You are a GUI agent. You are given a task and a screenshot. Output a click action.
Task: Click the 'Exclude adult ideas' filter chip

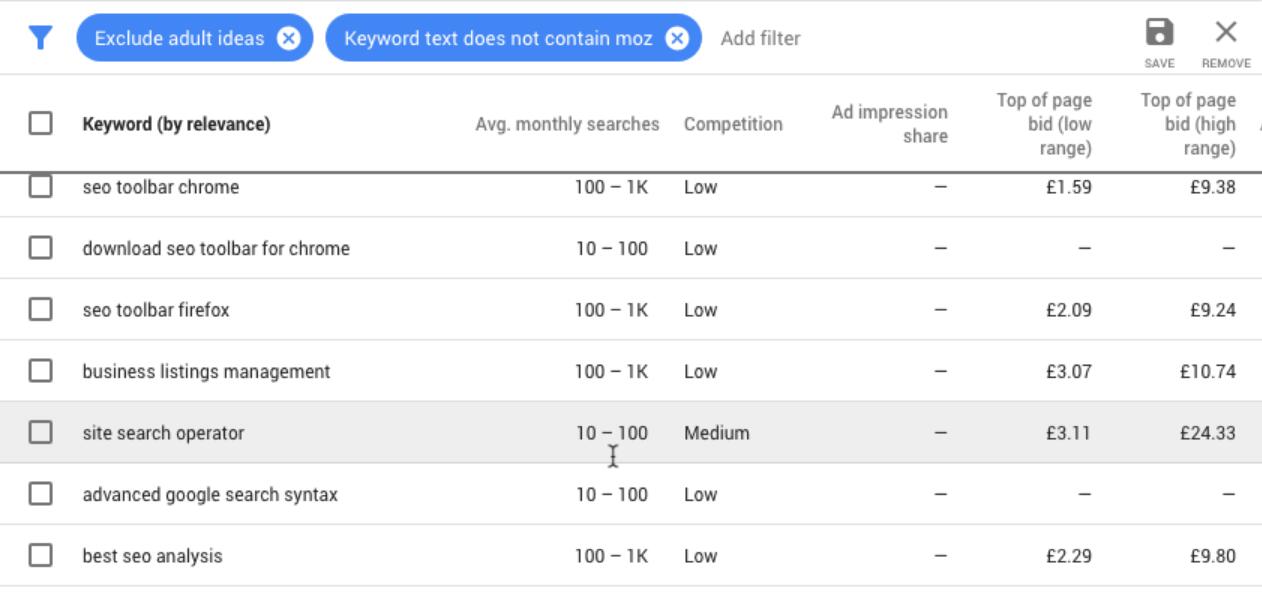pos(179,38)
